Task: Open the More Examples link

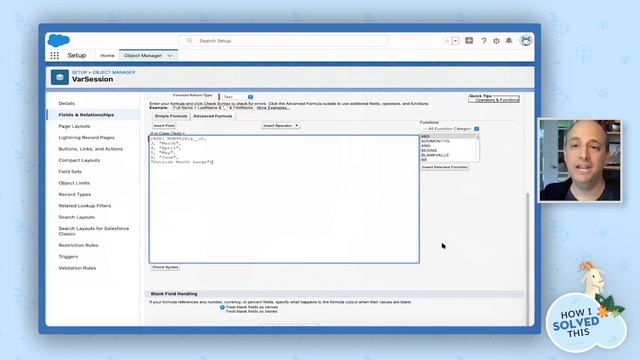Action: [x=272, y=108]
